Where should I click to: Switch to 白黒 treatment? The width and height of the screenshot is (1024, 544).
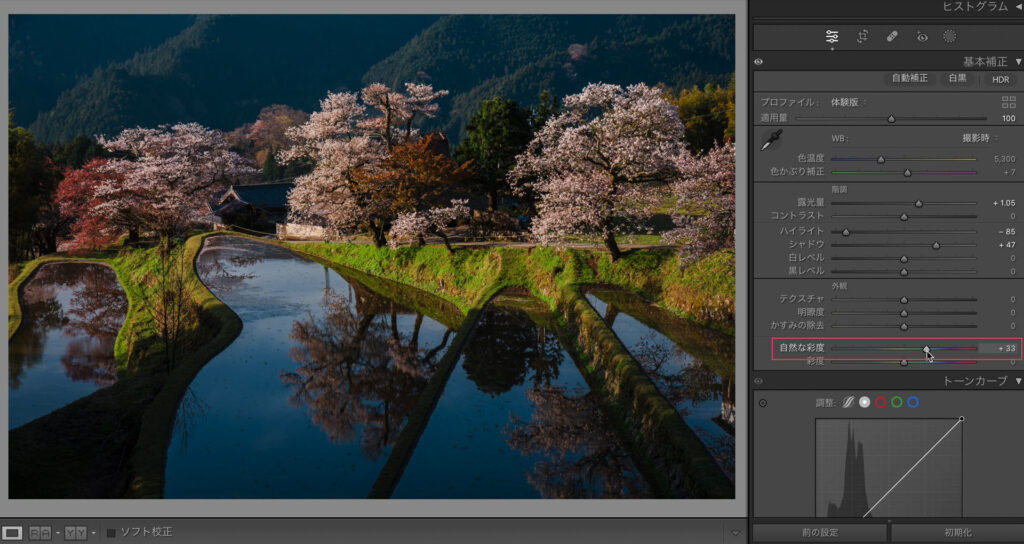pos(958,79)
